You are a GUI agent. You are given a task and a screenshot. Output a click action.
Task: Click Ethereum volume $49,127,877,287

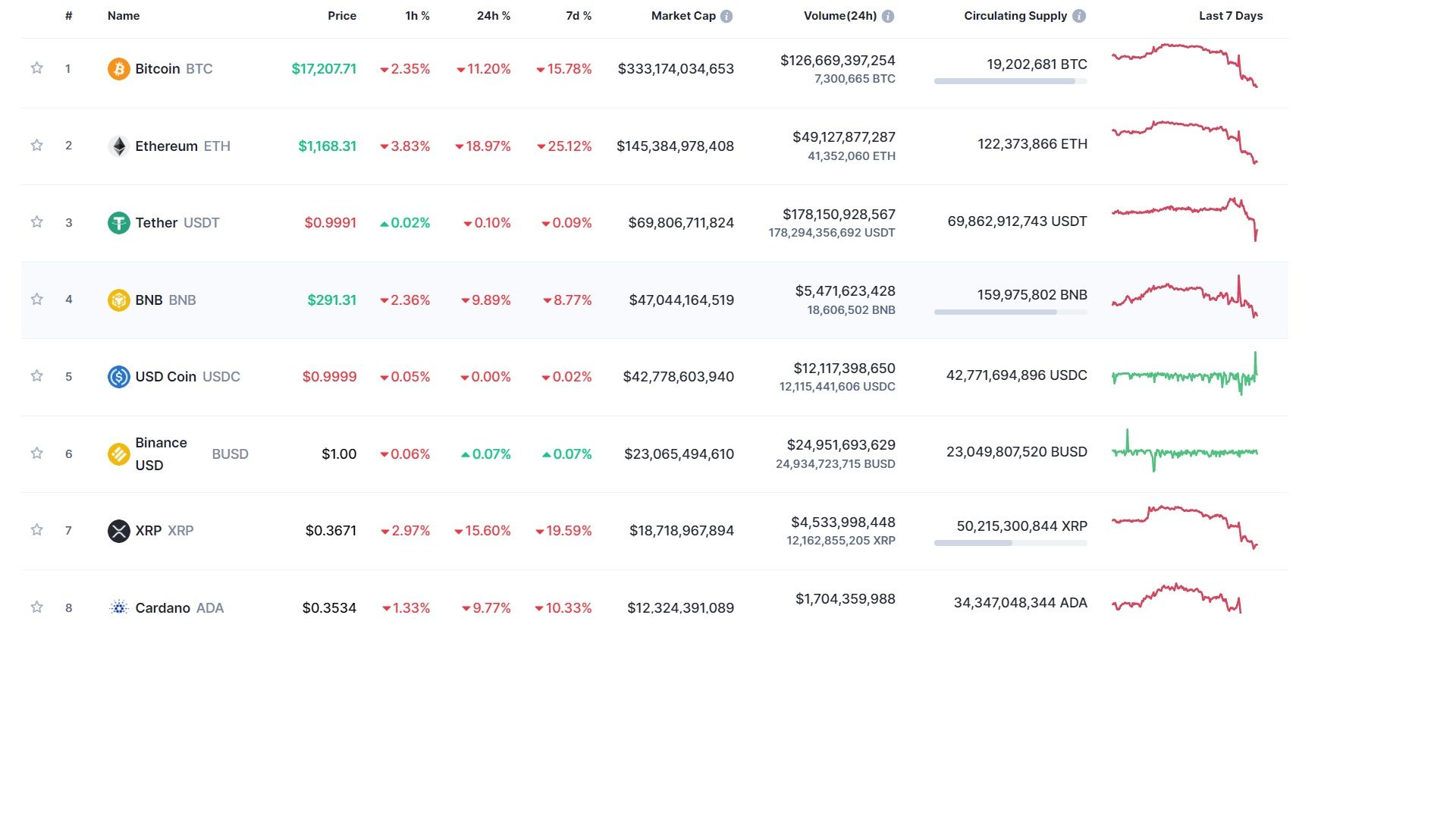[844, 137]
